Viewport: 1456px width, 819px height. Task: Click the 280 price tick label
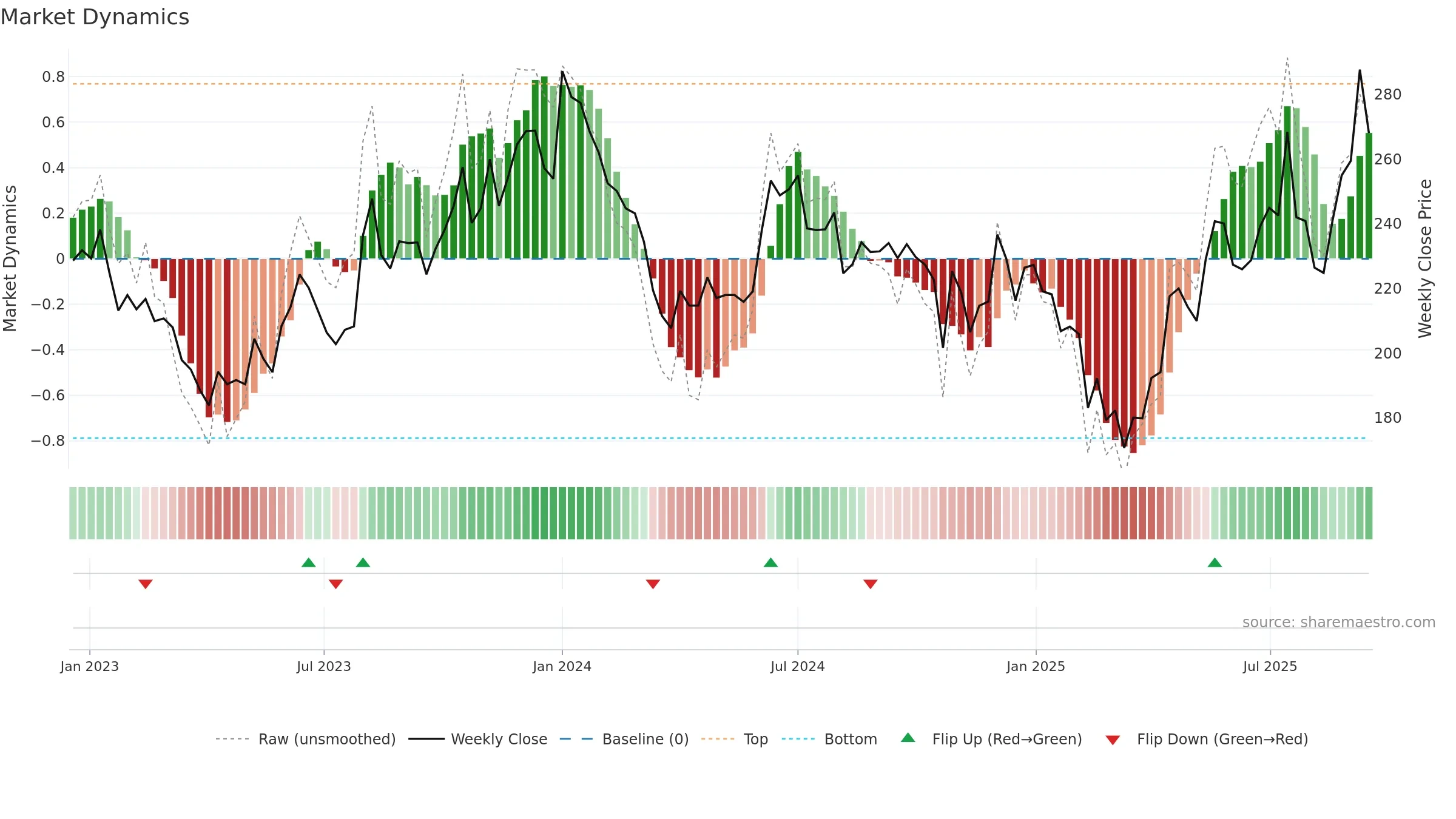tap(1387, 94)
